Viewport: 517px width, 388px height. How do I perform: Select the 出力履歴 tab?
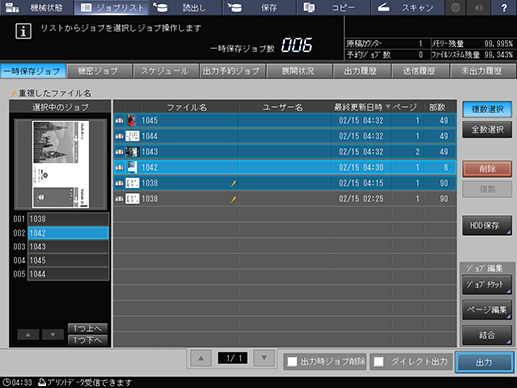(x=362, y=71)
